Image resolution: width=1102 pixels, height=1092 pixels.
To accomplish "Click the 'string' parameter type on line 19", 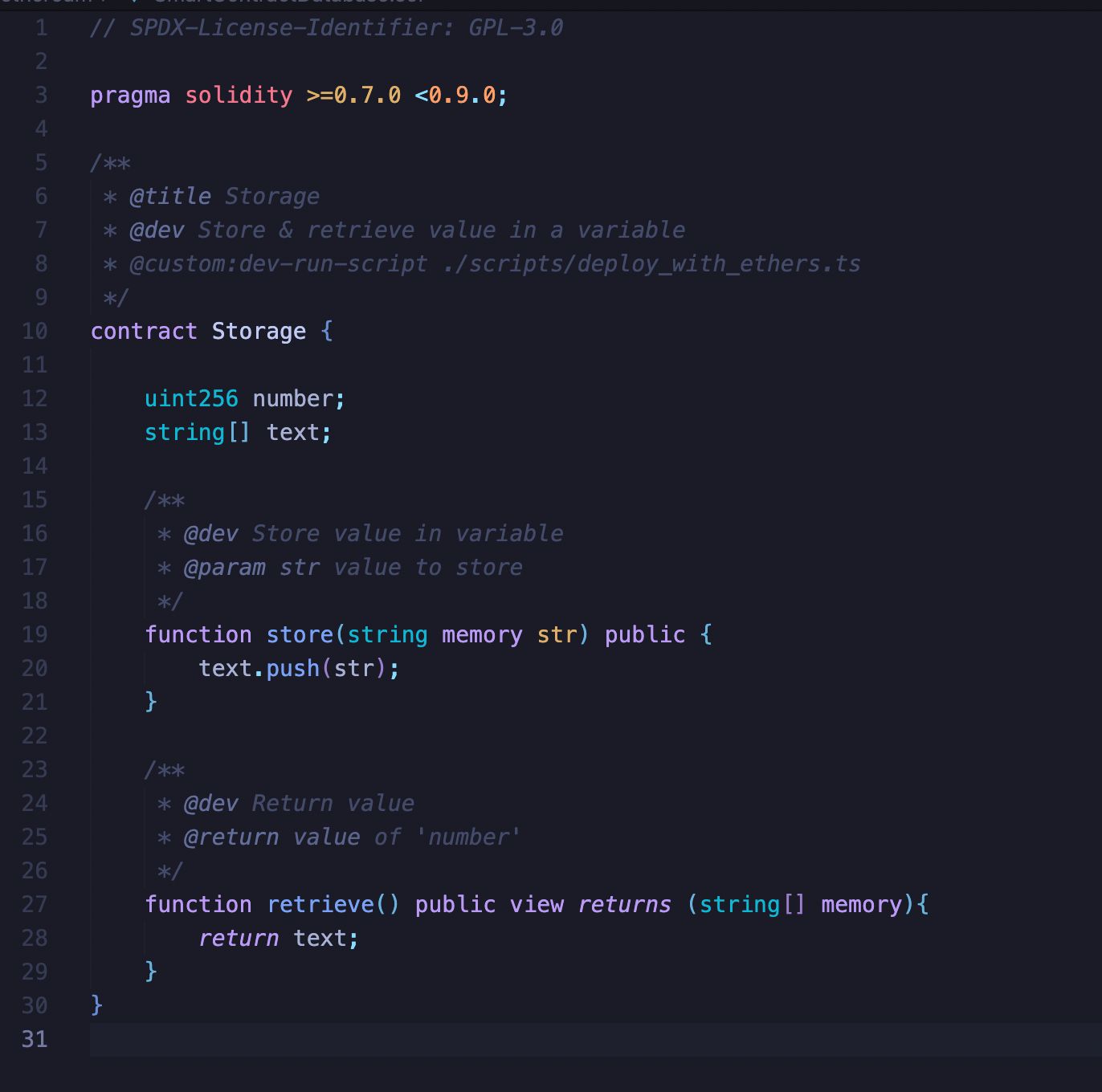I will click(387, 635).
